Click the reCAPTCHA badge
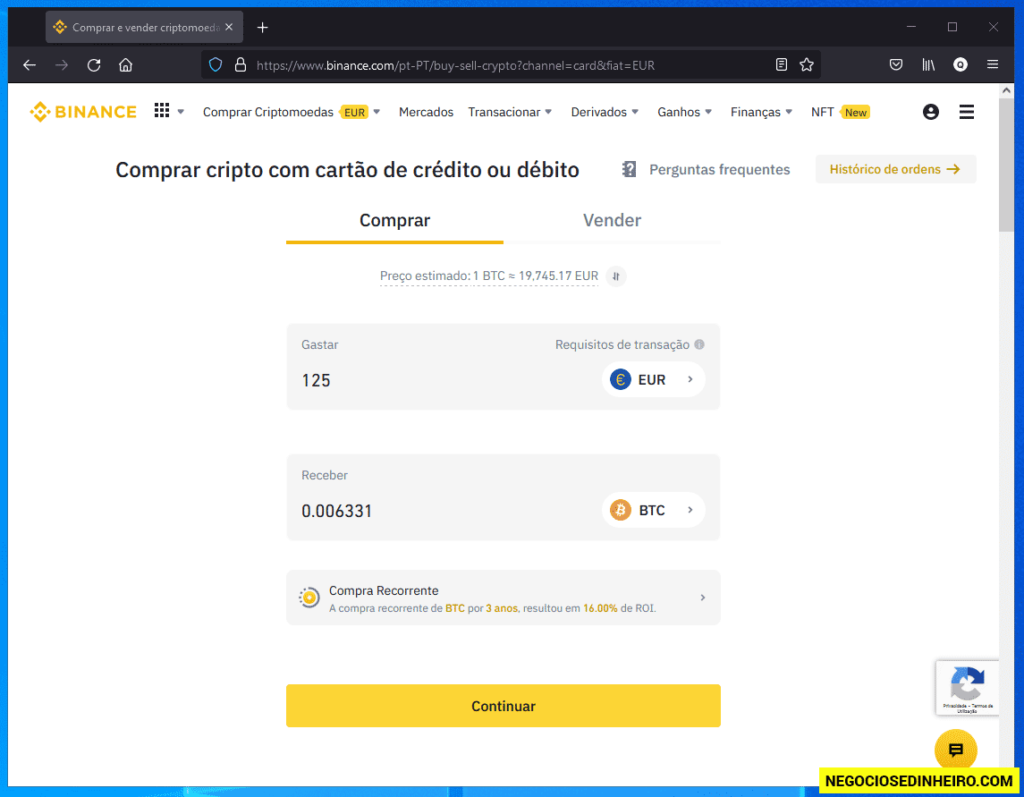Screen dimensions: 1024x797 coord(967,688)
